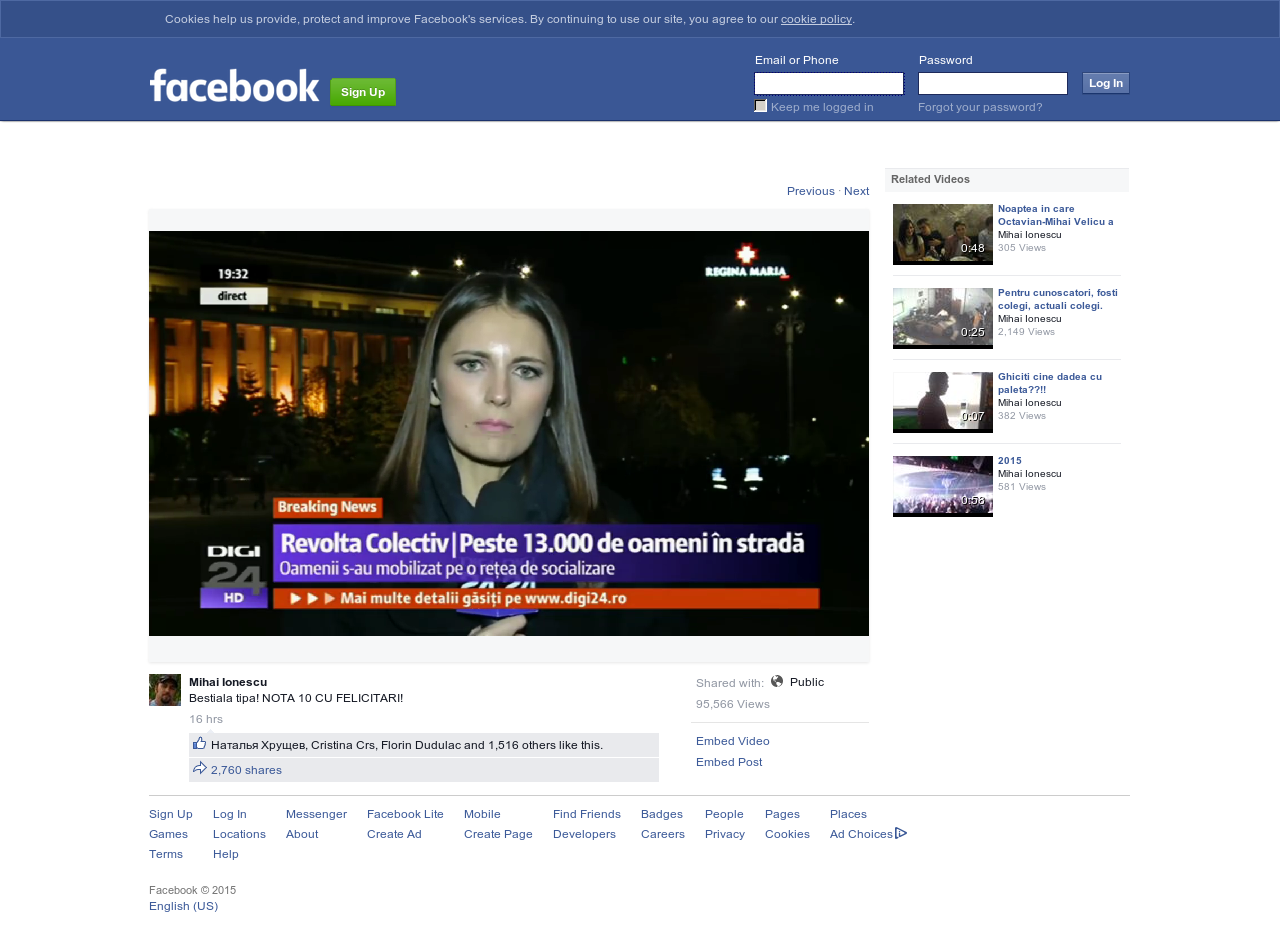Image resolution: width=1280 pixels, height=934 pixels.
Task: Focus the Email or Phone field
Action: coord(829,83)
